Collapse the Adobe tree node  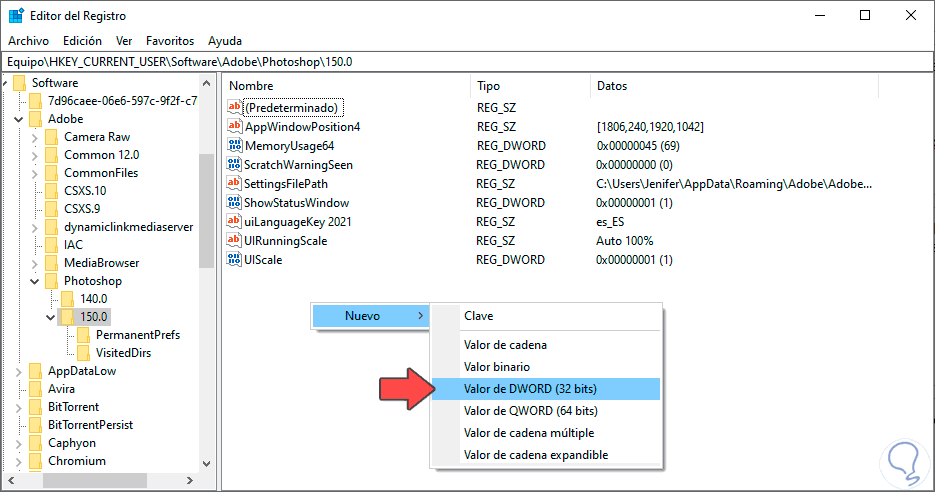[20, 119]
